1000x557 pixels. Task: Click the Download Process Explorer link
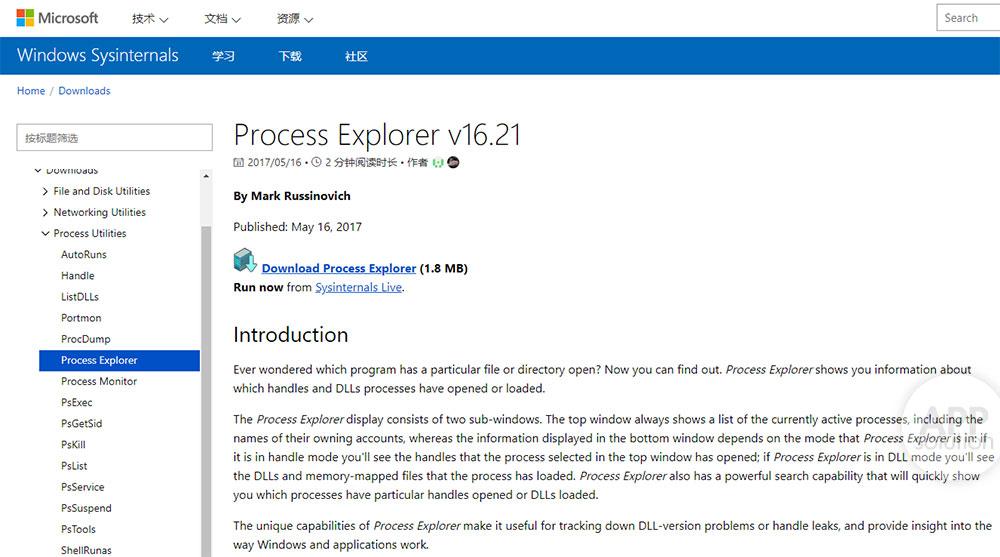click(339, 268)
